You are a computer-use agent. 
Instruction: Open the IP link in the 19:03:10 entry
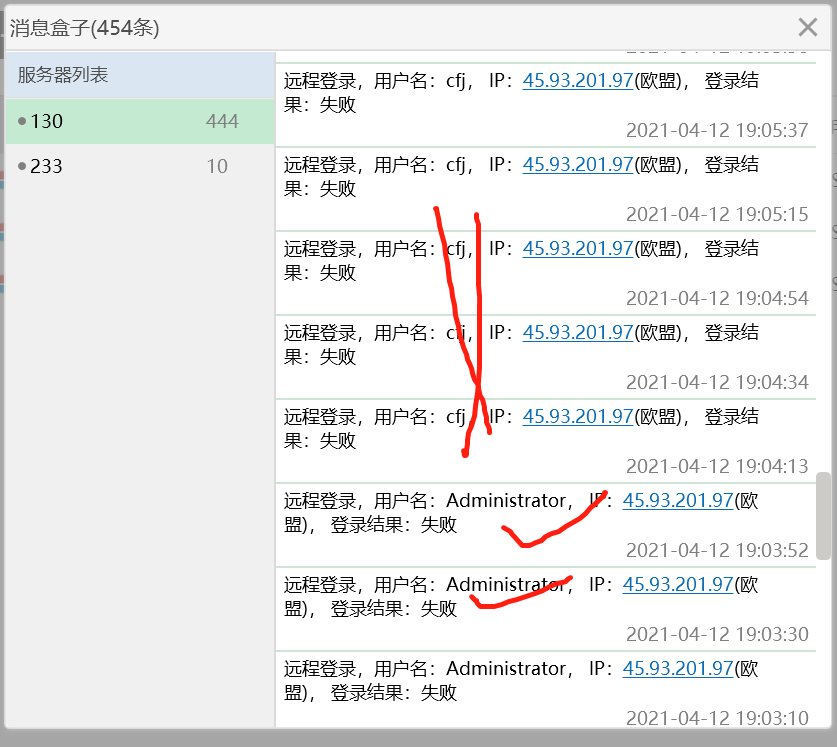click(x=678, y=668)
